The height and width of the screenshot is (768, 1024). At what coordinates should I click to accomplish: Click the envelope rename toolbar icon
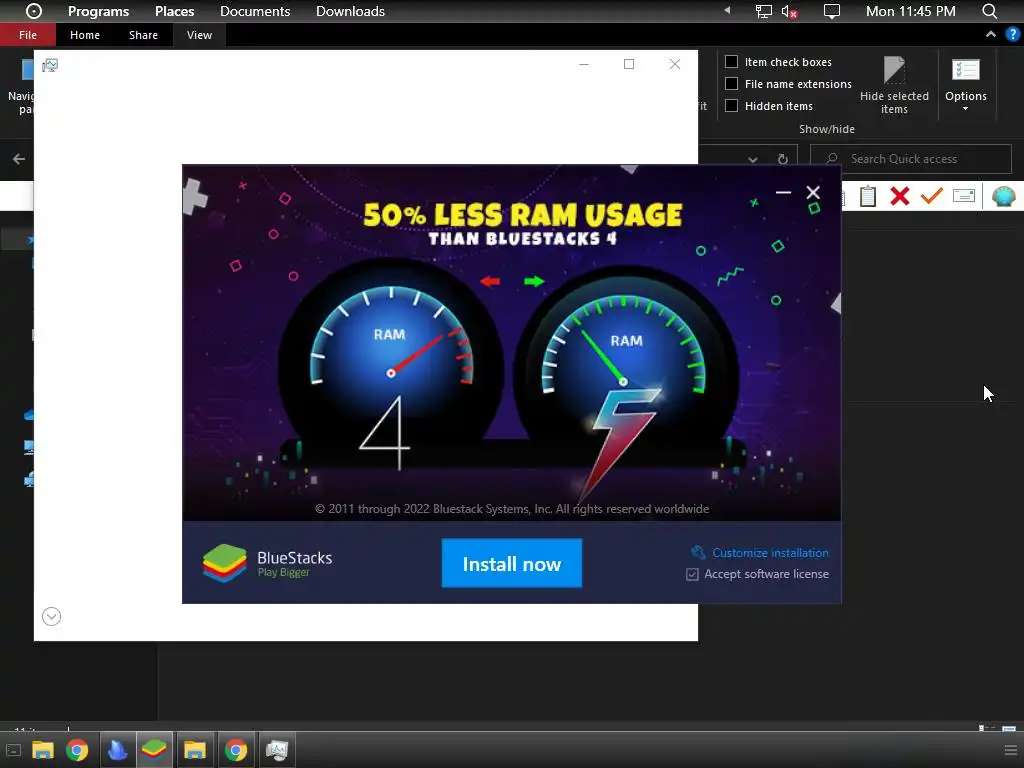[x=964, y=195]
